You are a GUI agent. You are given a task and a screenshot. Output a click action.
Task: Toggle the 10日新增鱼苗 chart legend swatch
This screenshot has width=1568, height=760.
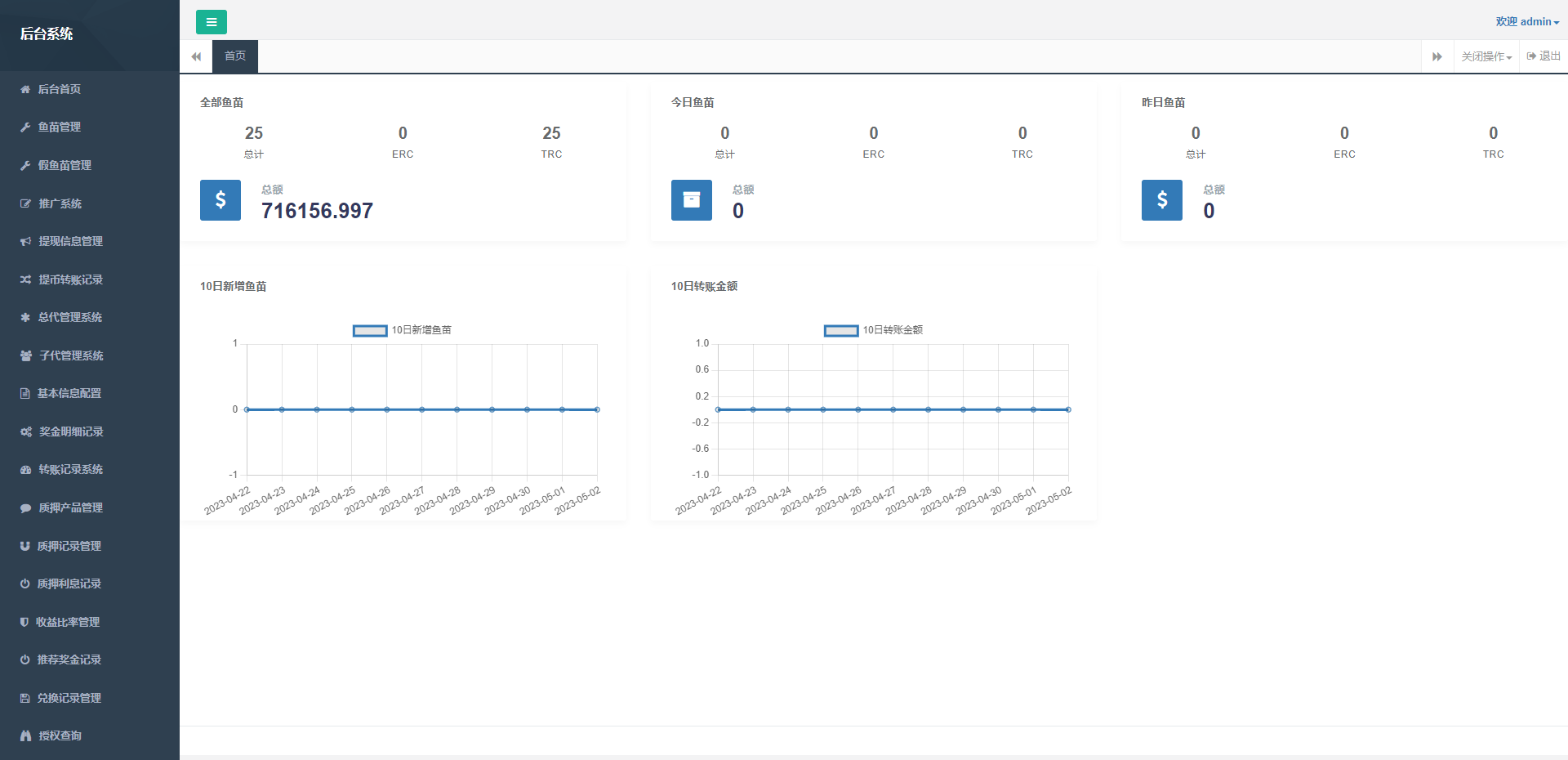point(370,331)
